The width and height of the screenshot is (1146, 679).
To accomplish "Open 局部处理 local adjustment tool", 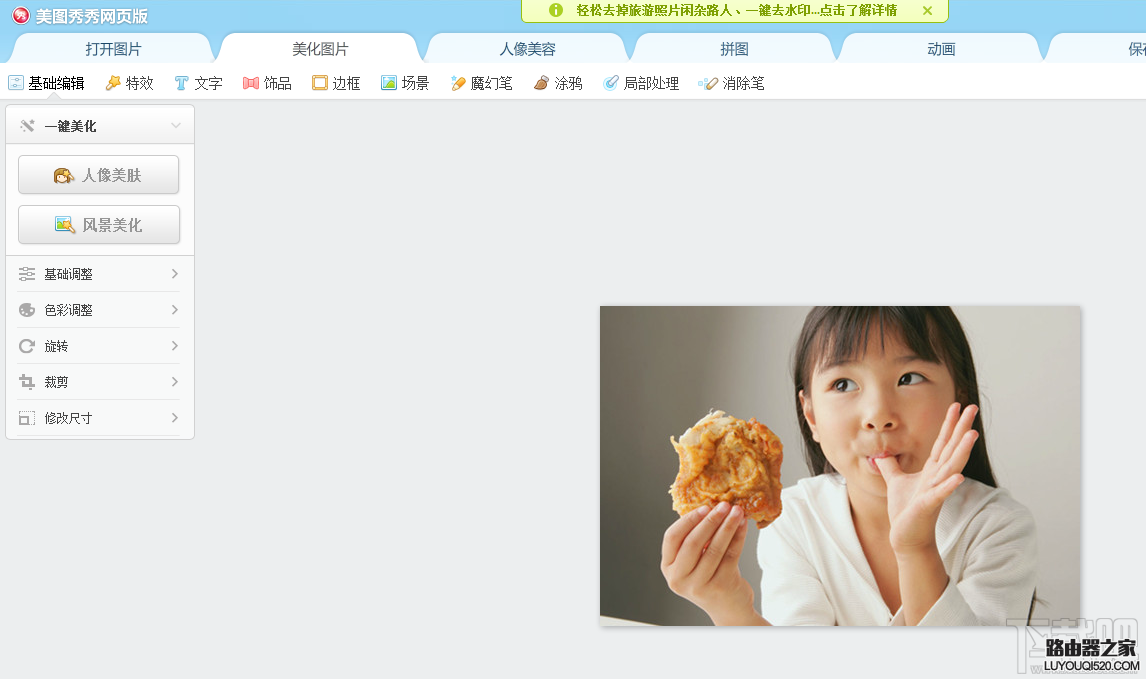I will [641, 83].
